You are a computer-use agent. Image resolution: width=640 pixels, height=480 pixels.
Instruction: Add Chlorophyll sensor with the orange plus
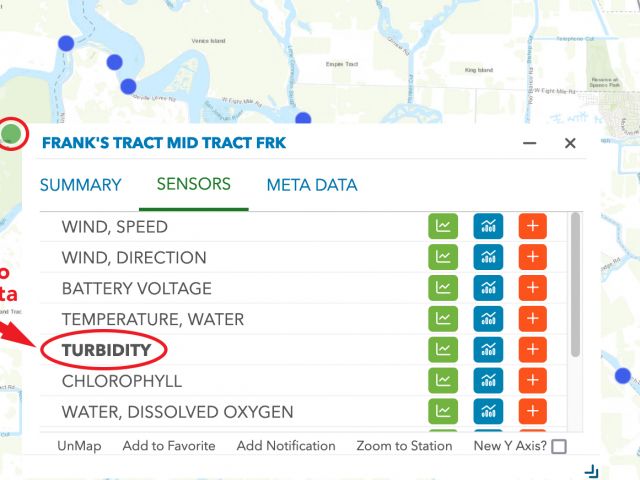pyautogui.click(x=533, y=380)
